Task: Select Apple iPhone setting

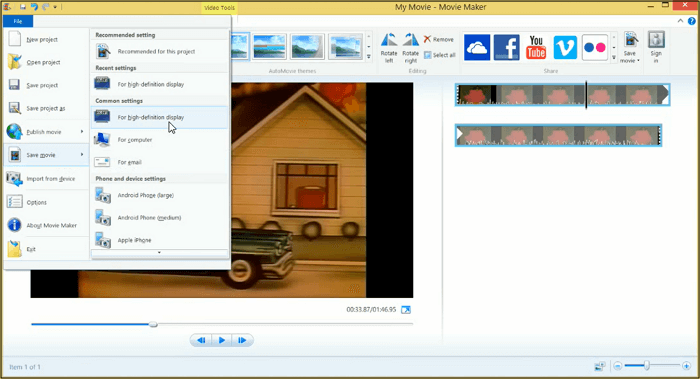Action: point(159,240)
